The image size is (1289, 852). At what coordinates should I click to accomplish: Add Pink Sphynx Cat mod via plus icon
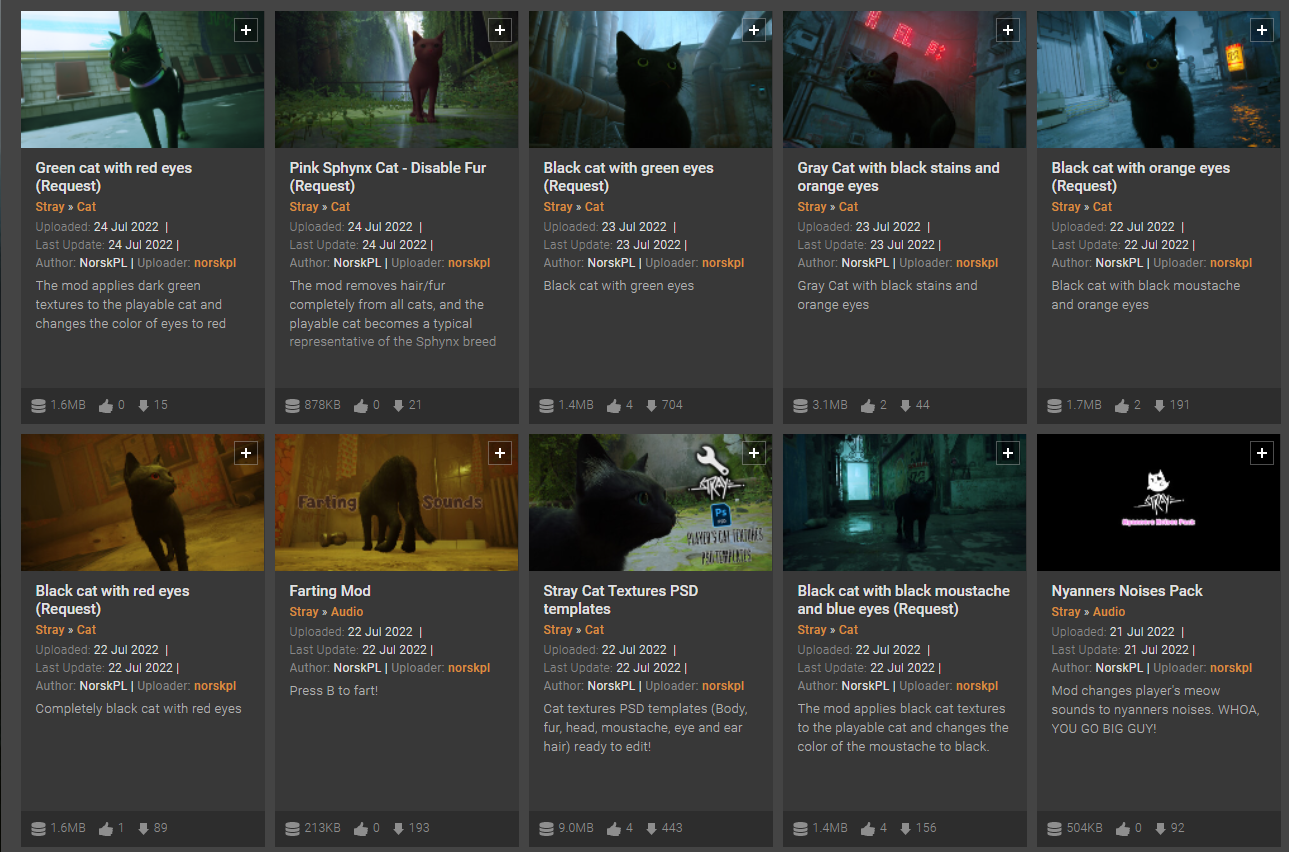click(500, 30)
